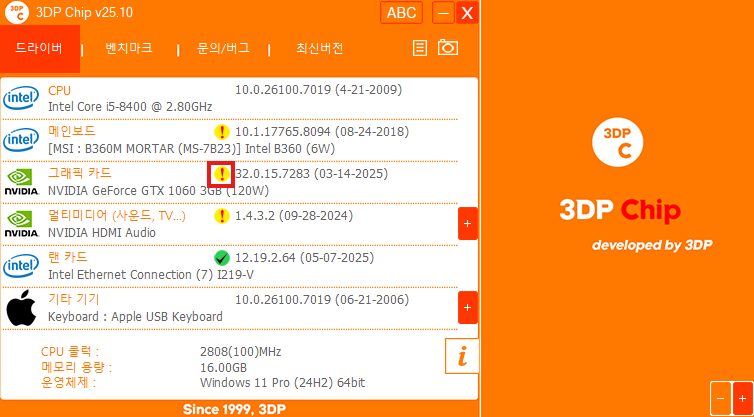Click 'Intel Ethernet Connection (7) I219-V' text

pyautogui.click(x=151, y=275)
